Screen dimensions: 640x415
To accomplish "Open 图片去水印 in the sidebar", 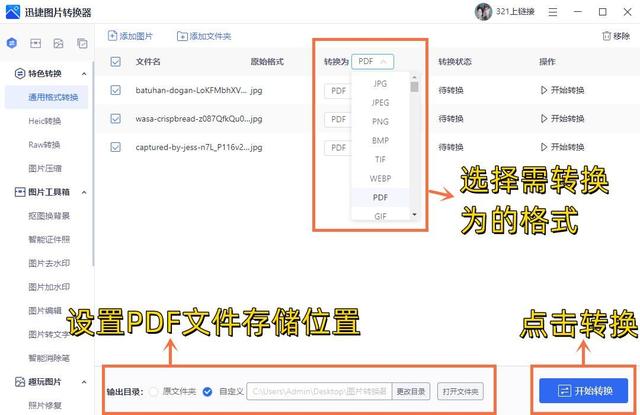I will click(x=49, y=263).
